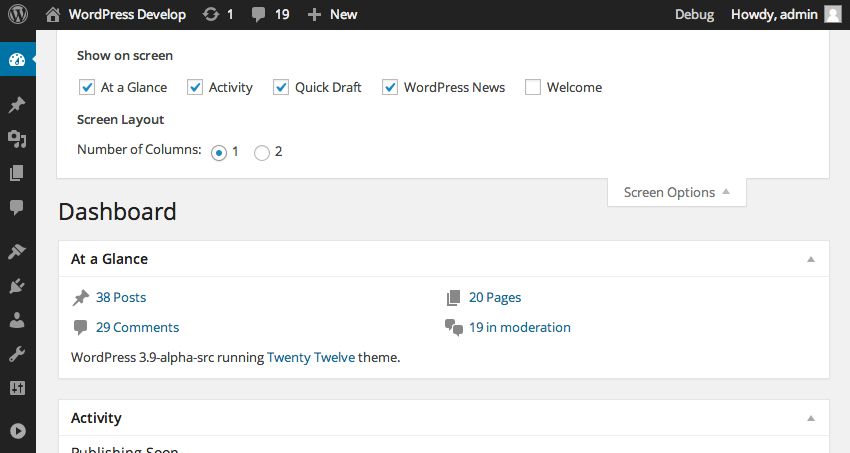
Task: Click the WordPress 3.9-alpha-src version text
Action: point(144,358)
